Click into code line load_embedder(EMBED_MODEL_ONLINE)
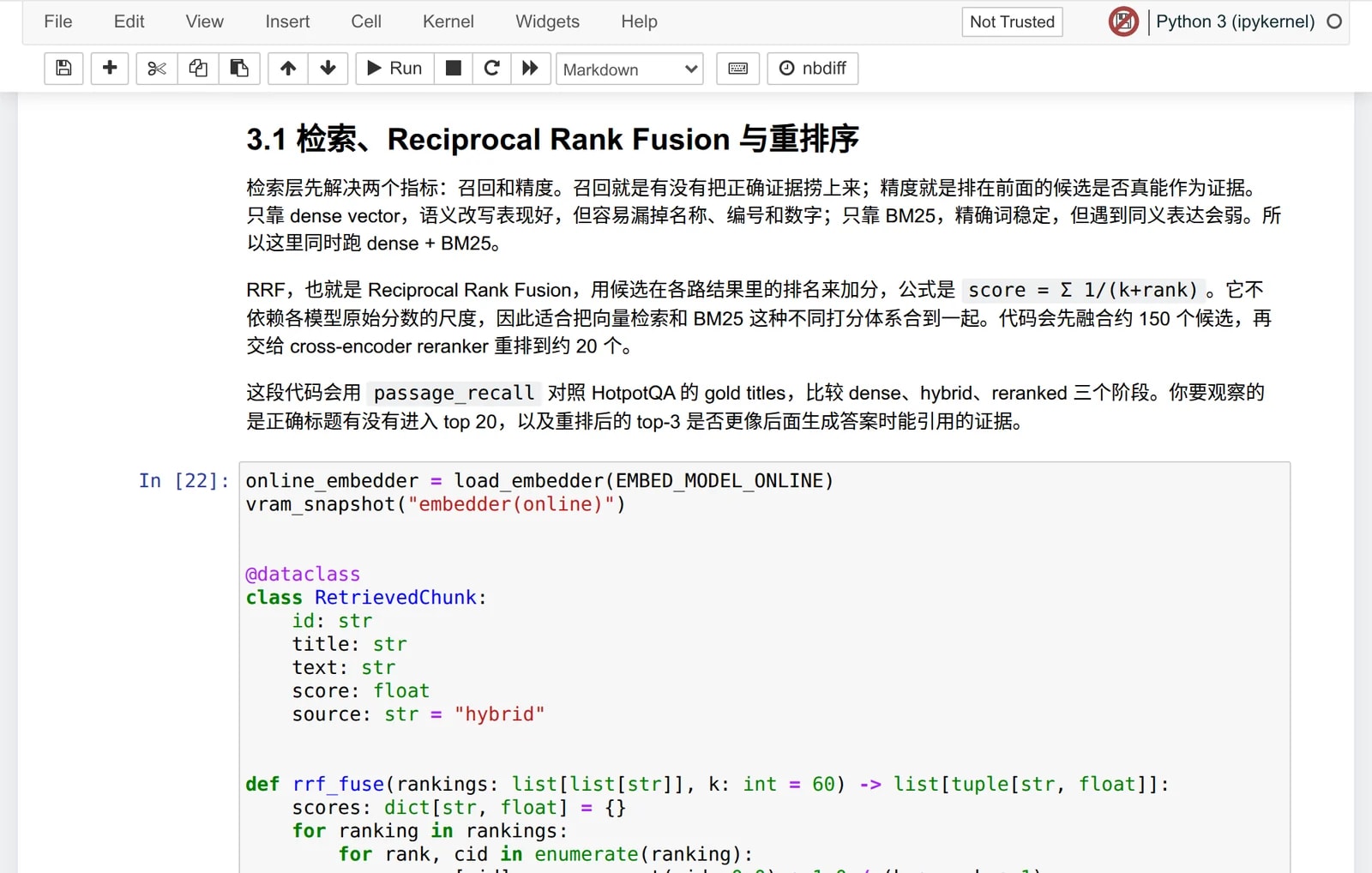1372x873 pixels. pyautogui.click(x=539, y=480)
